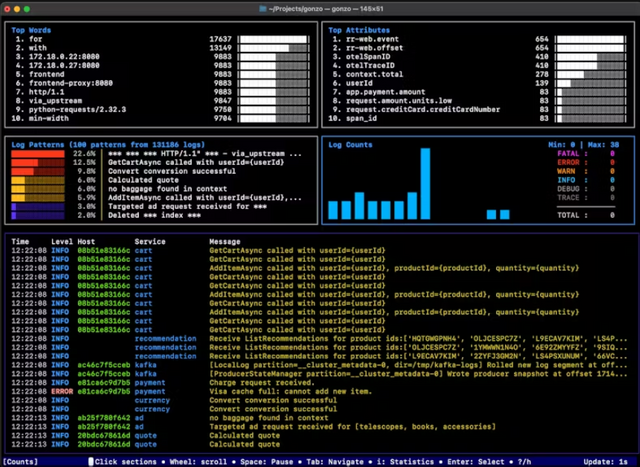Viewport: 640px width, 467px height.
Task: Close the gonzo terminal window
Action: click(x=7, y=9)
